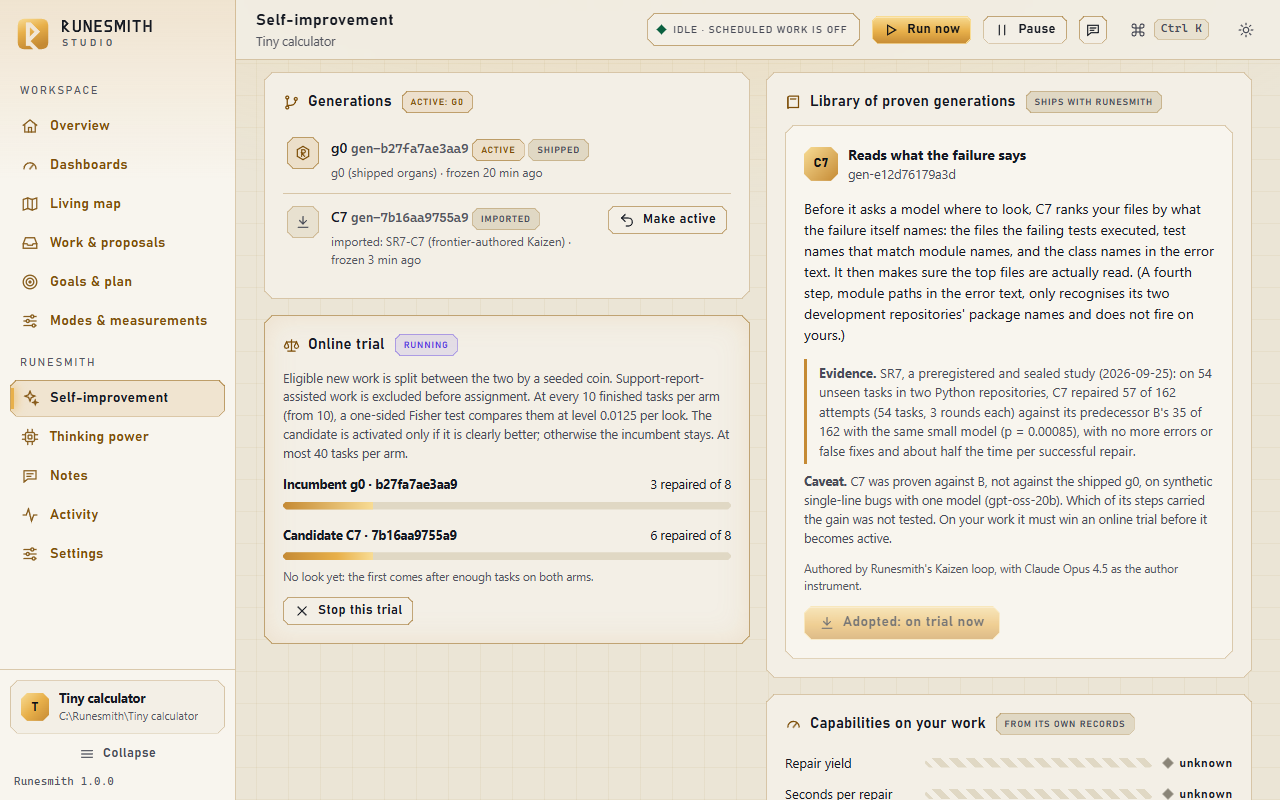
Task: Click gen-e12d76179a3d identifier text
Action: pyautogui.click(x=902, y=175)
